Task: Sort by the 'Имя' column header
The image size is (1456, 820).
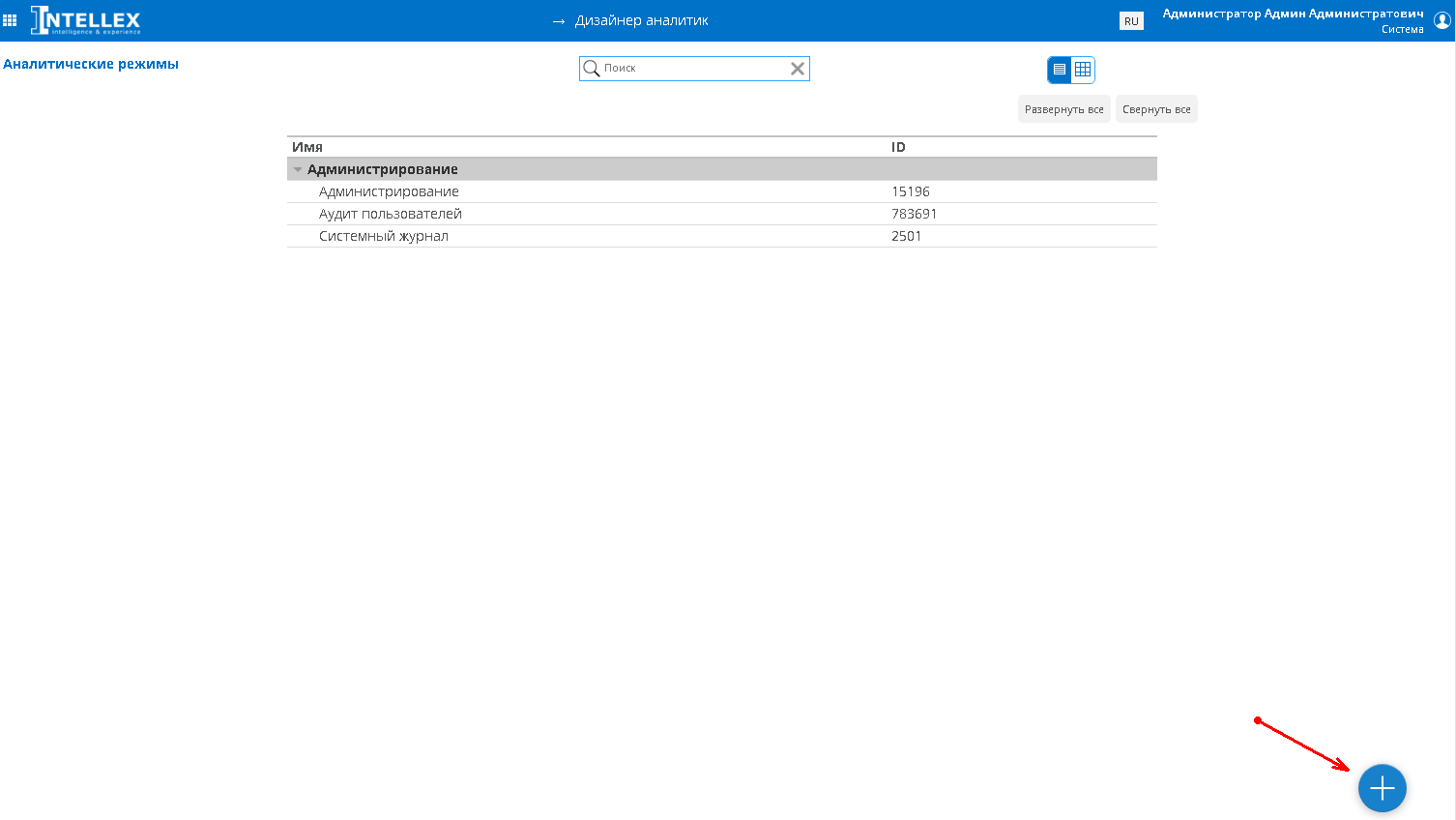Action: (307, 147)
